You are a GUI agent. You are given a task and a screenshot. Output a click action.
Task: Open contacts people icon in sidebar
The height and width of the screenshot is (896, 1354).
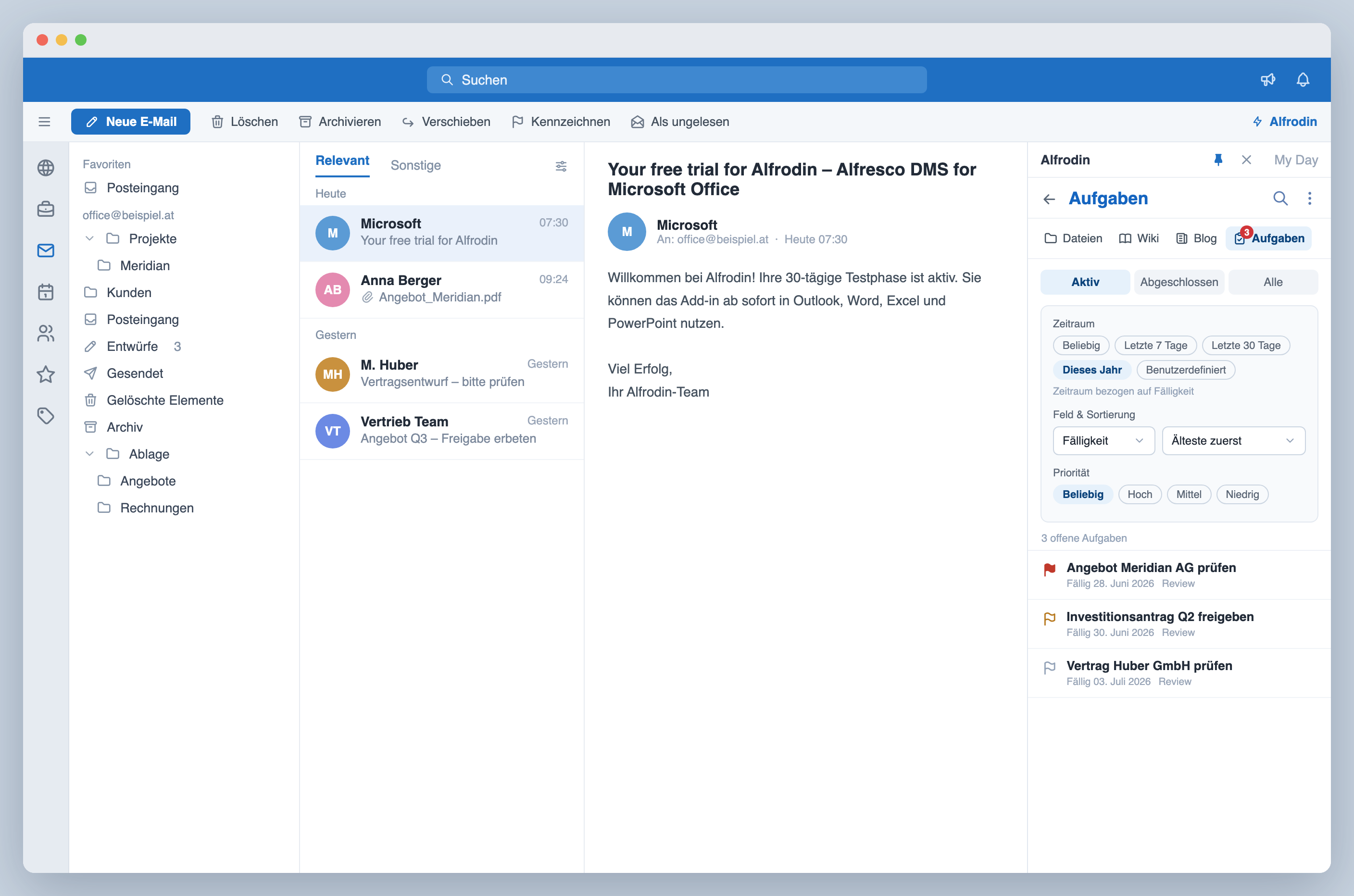tap(46, 333)
